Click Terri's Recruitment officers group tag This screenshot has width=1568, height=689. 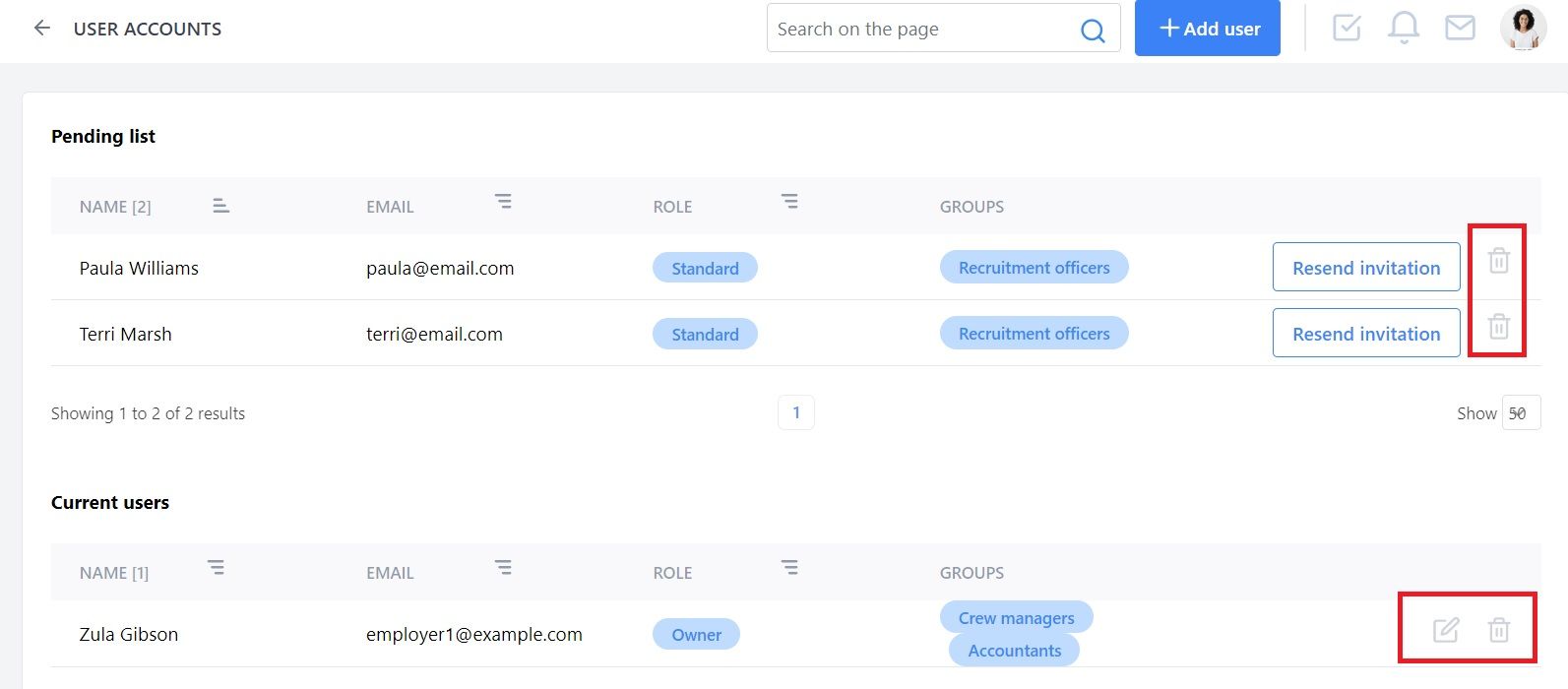coord(1034,334)
